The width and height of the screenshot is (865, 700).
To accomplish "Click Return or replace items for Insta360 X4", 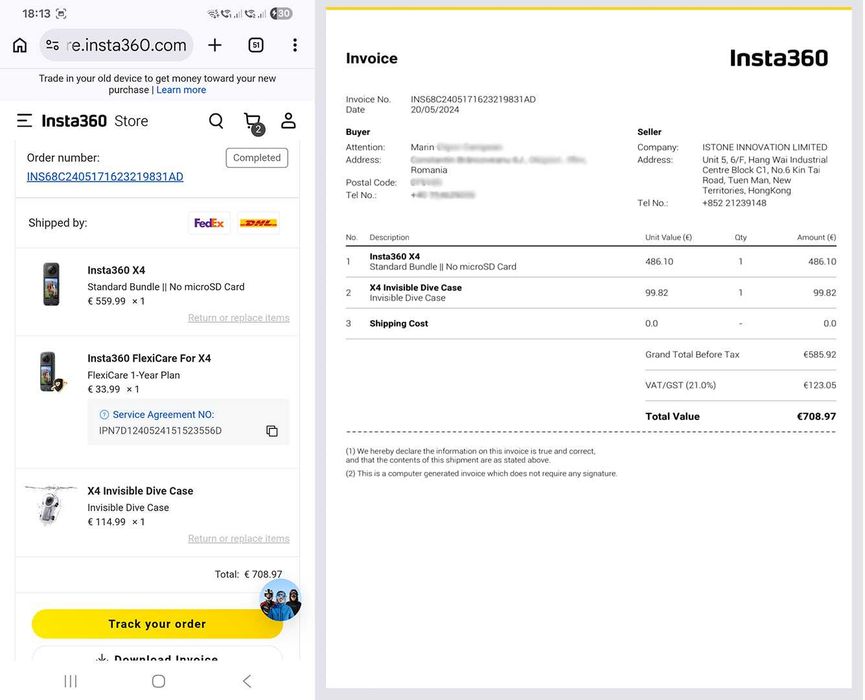I will (238, 318).
